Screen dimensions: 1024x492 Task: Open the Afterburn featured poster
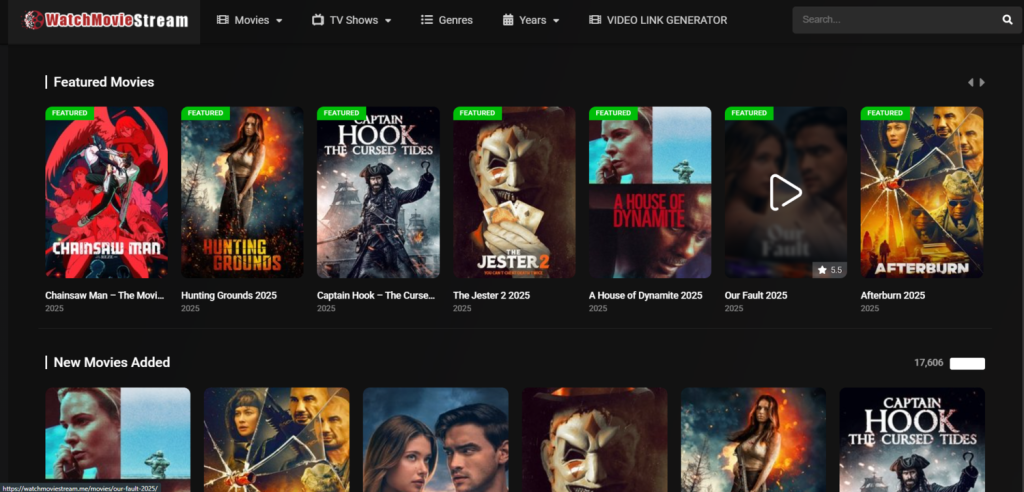tap(921, 192)
